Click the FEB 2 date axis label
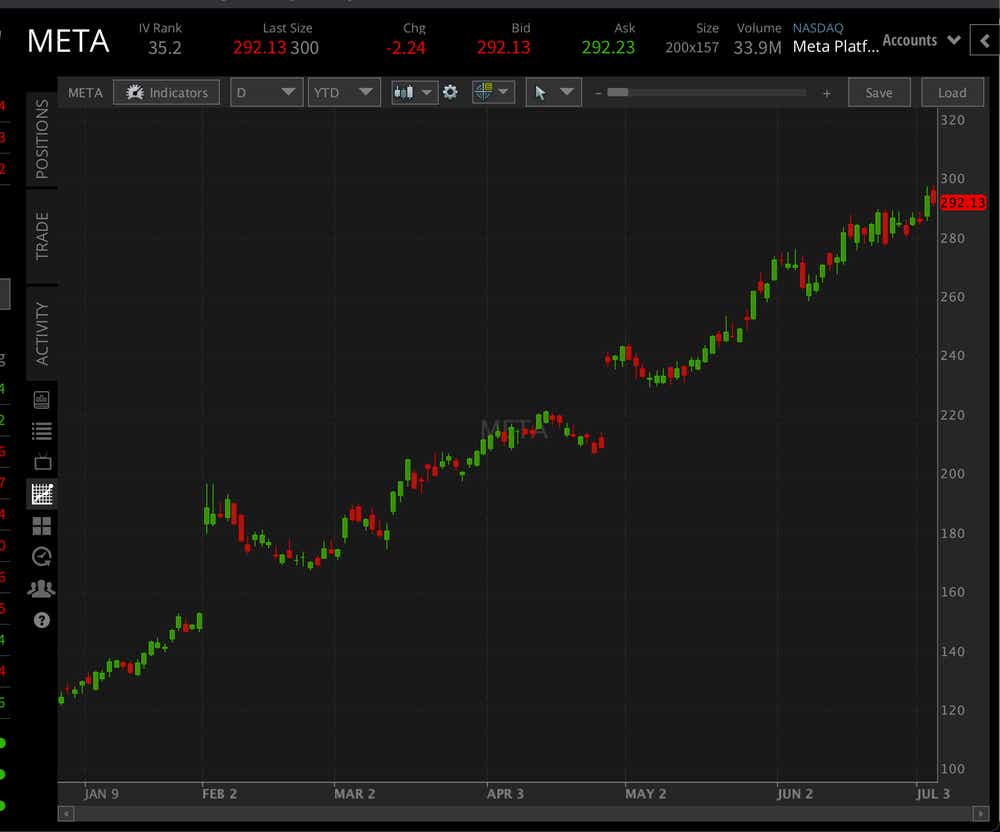The height and width of the screenshot is (832, 1000). pyautogui.click(x=219, y=794)
